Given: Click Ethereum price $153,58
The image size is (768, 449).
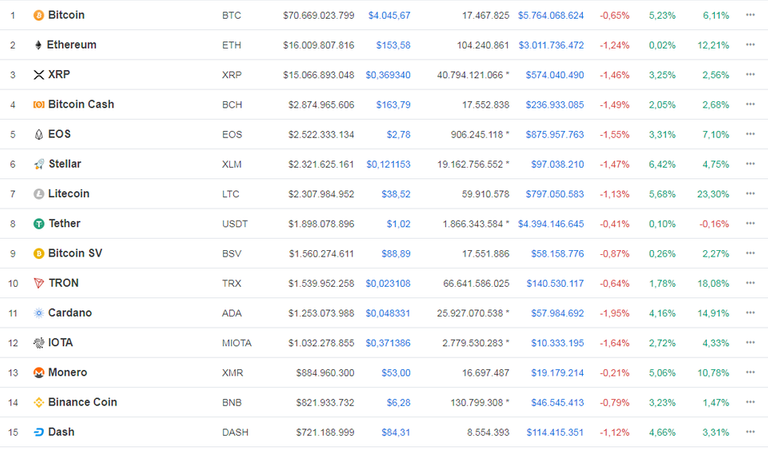Looking at the screenshot, I should click(393, 46).
